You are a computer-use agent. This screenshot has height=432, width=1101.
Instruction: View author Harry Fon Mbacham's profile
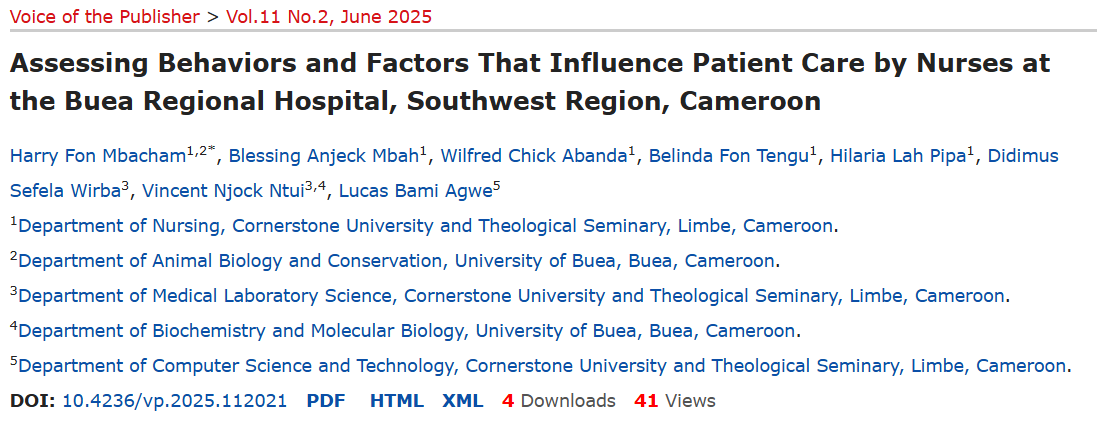98,156
